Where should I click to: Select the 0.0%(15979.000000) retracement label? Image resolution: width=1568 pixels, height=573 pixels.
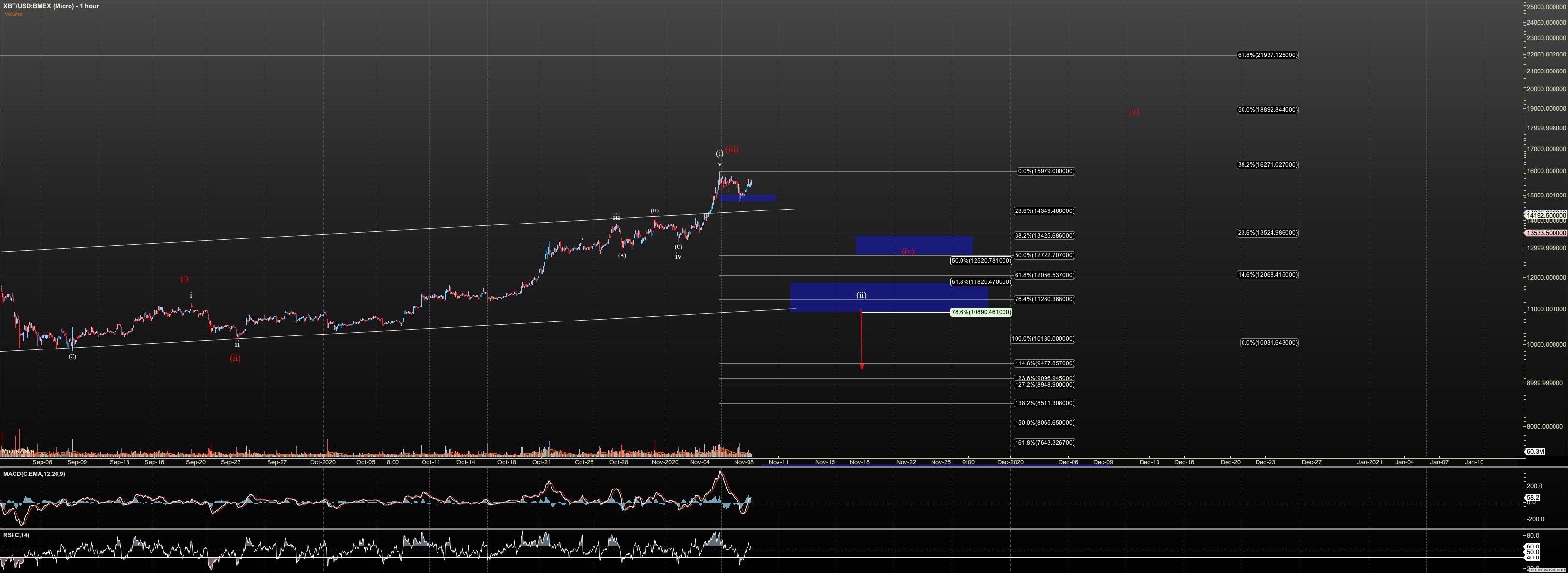click(1046, 171)
